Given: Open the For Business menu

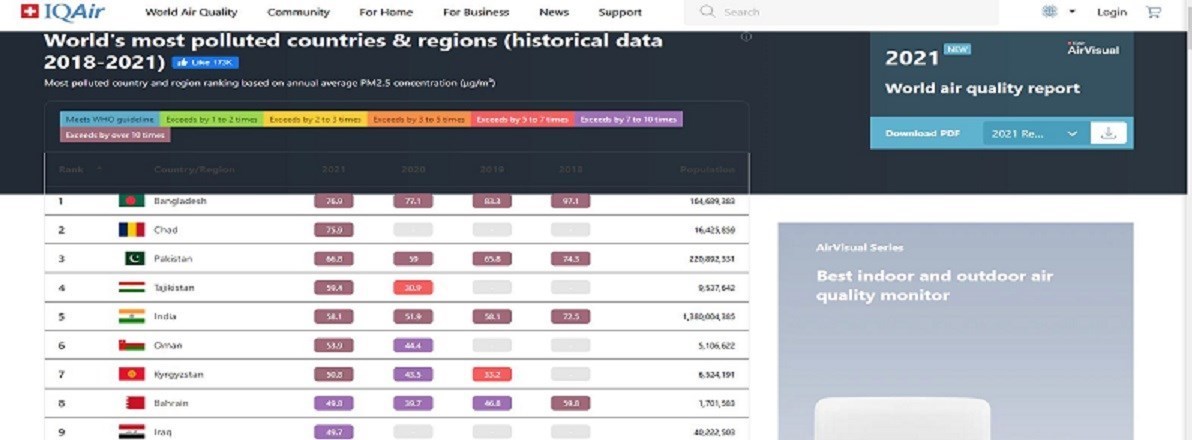Looking at the screenshot, I should pyautogui.click(x=475, y=13).
